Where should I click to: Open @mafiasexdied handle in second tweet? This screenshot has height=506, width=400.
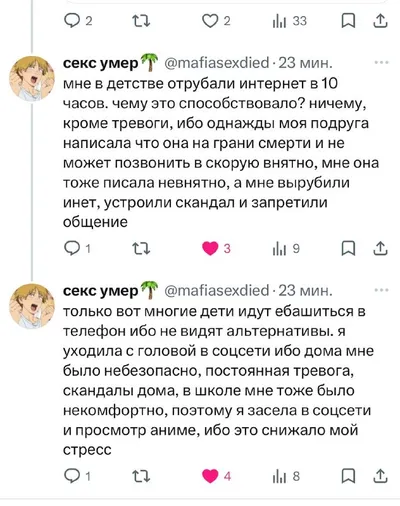click(x=217, y=290)
